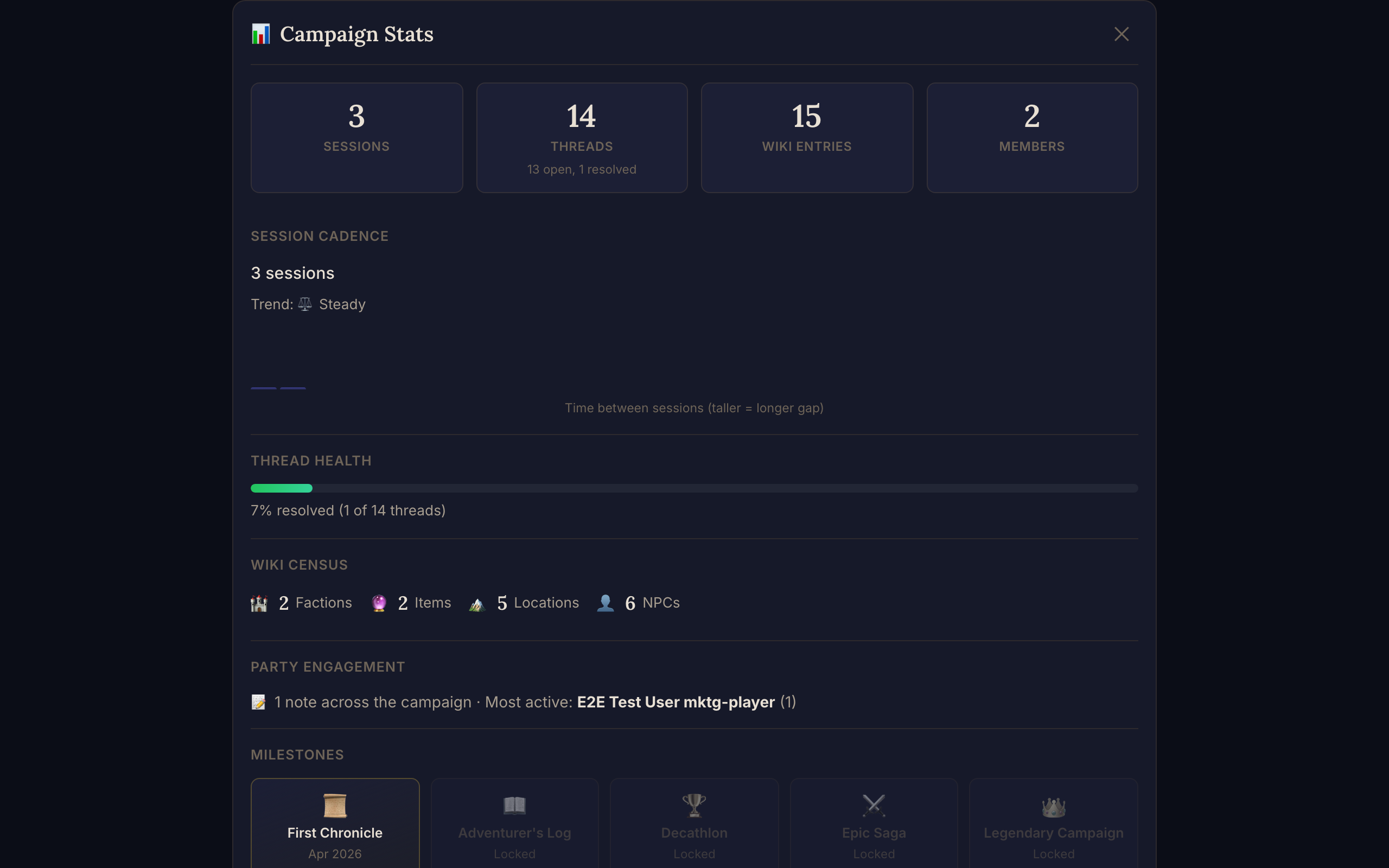
Task: Click the 'PARTY ENGAGEMENT' section heading
Action: coord(328,667)
